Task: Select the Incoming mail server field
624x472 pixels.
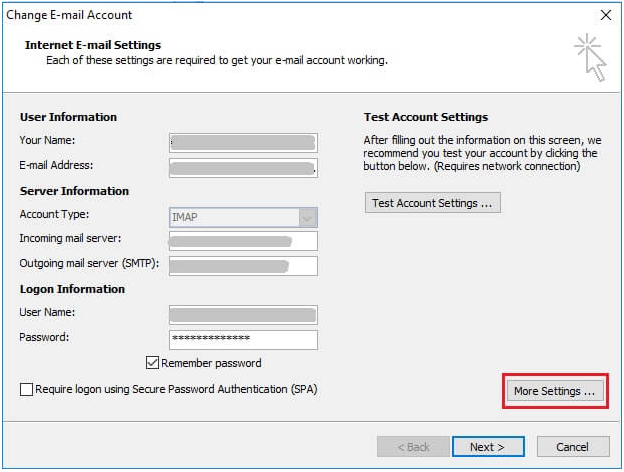Action: click(x=243, y=240)
